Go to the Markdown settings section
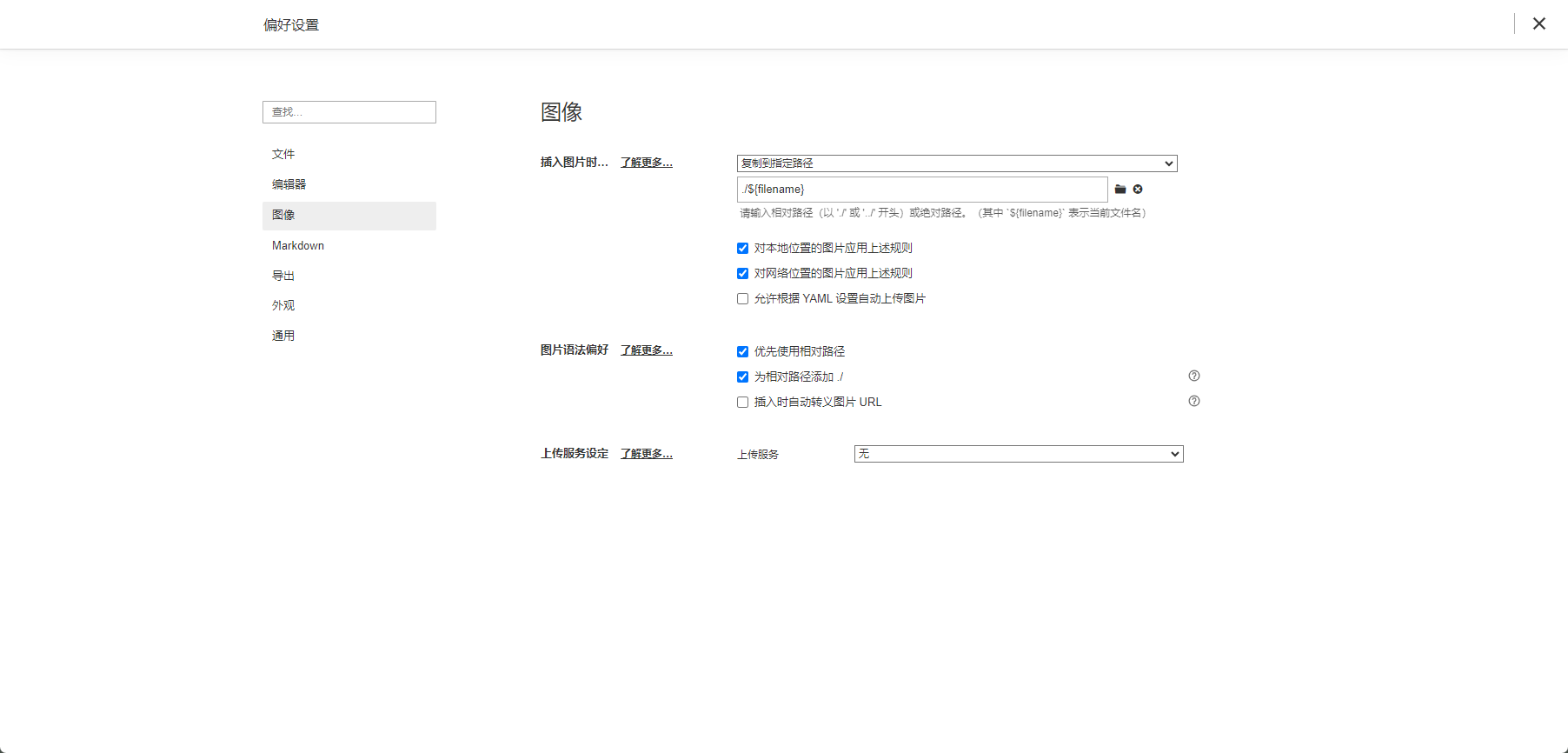 tap(298, 245)
